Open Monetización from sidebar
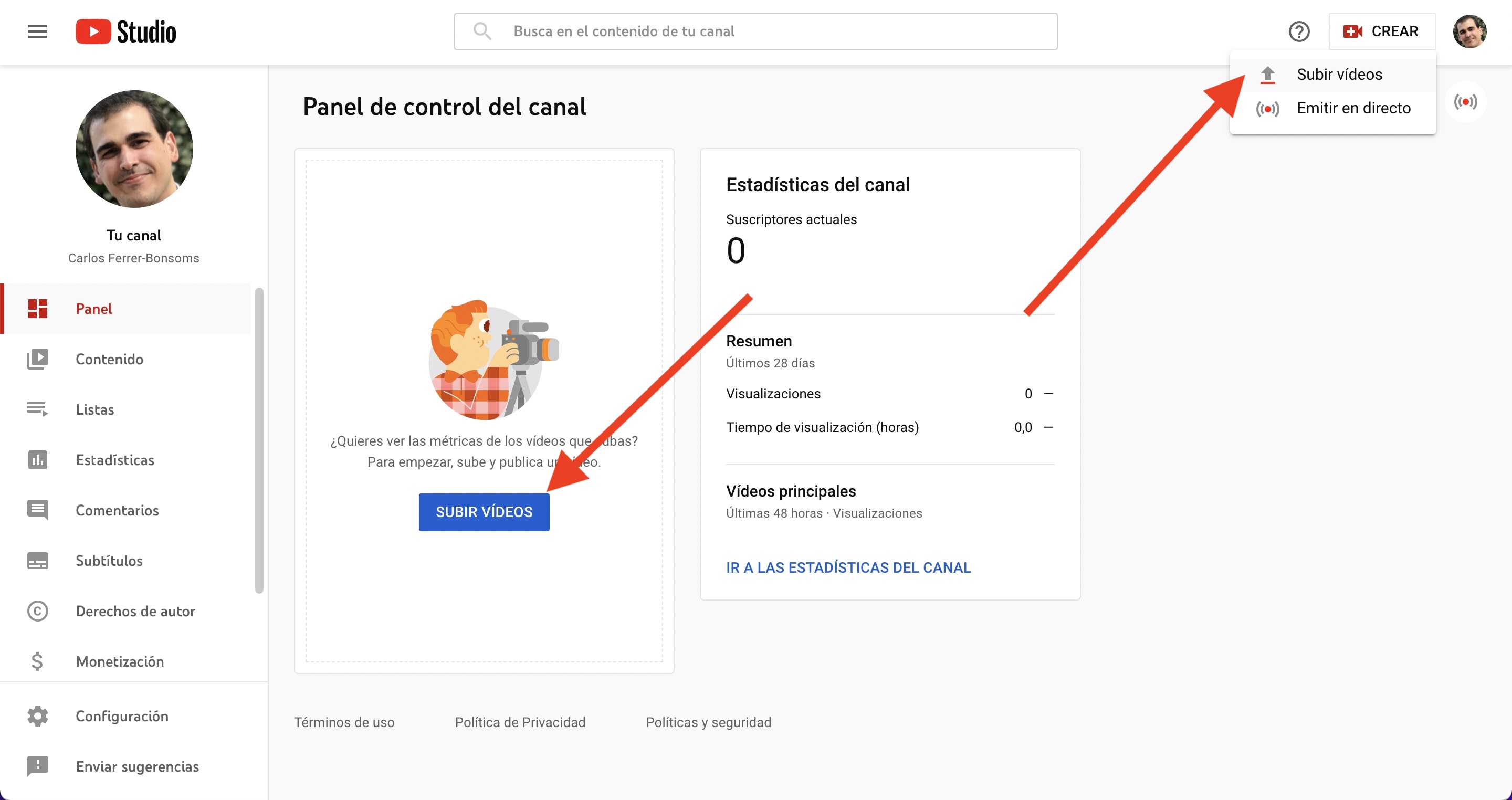Viewport: 1512px width, 800px height. click(120, 661)
